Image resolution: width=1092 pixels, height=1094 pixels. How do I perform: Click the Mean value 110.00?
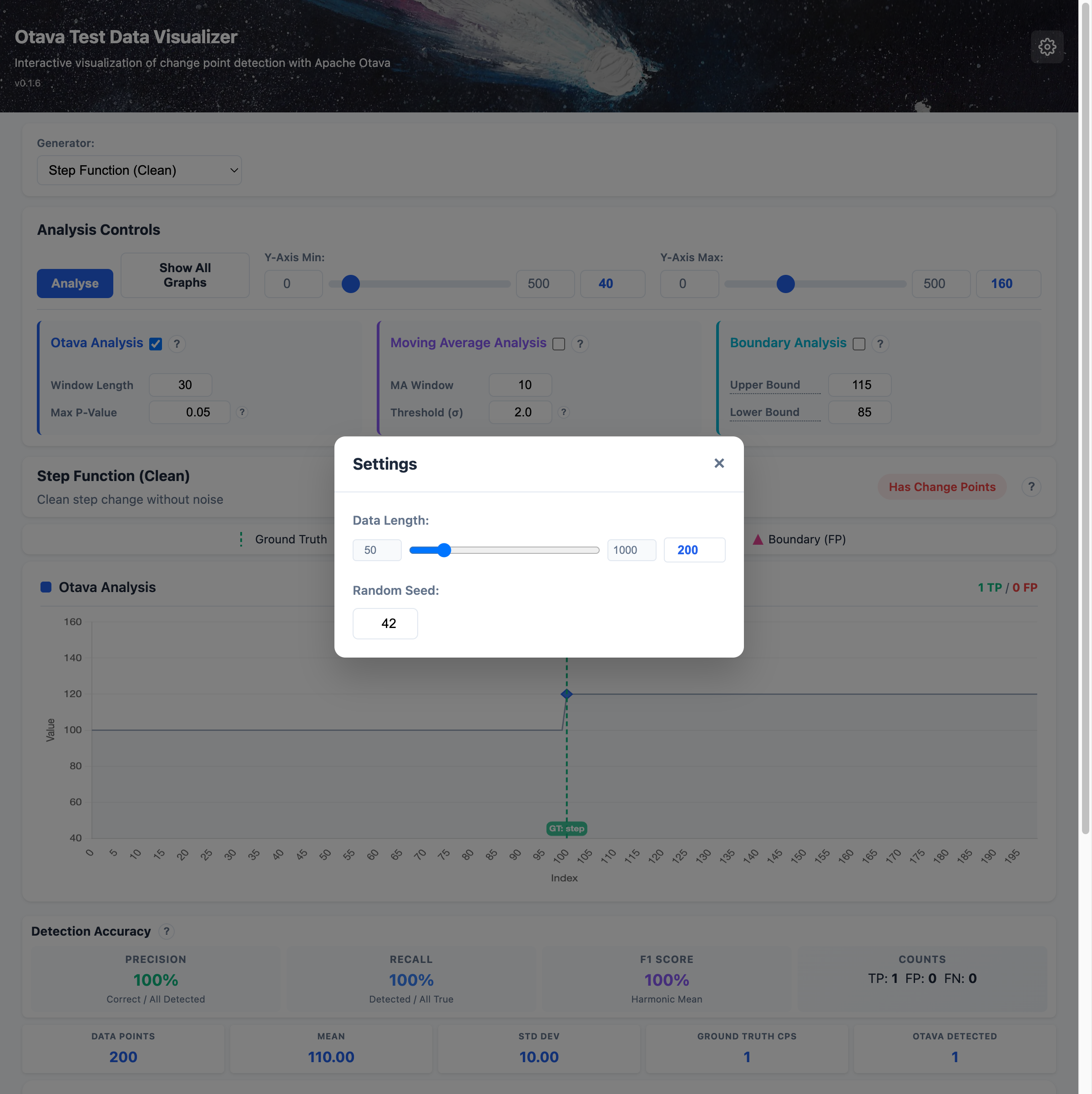(331, 1057)
